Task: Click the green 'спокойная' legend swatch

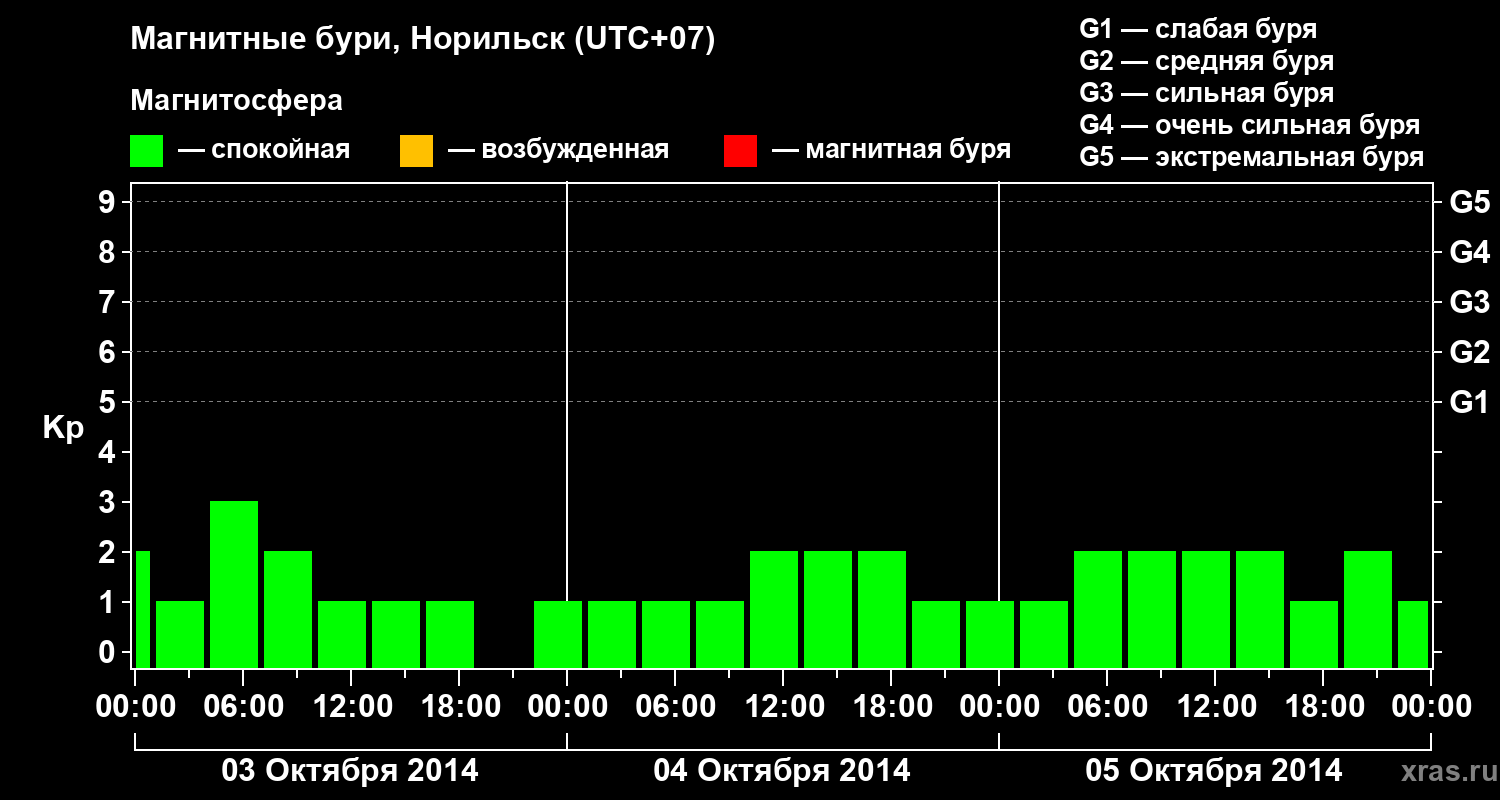Action: 147,151
